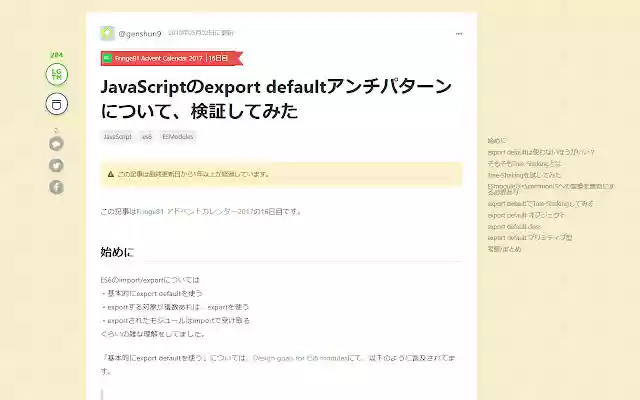The image size is (640, 400).
Task: Open the Fringe81 Advent Calendar 2017 banner
Action: [x=172, y=58]
